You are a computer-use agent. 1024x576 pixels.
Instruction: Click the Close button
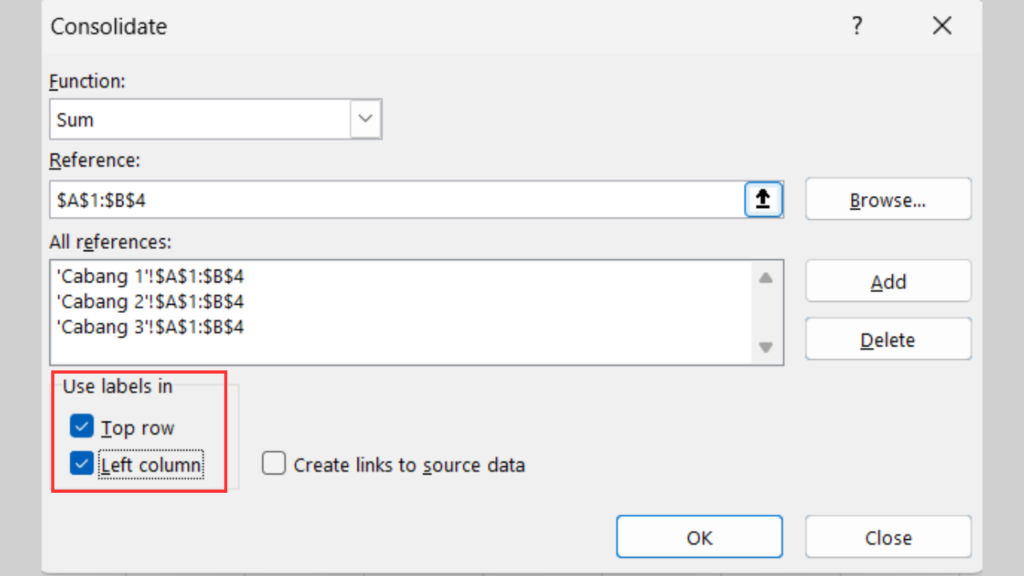(x=887, y=538)
